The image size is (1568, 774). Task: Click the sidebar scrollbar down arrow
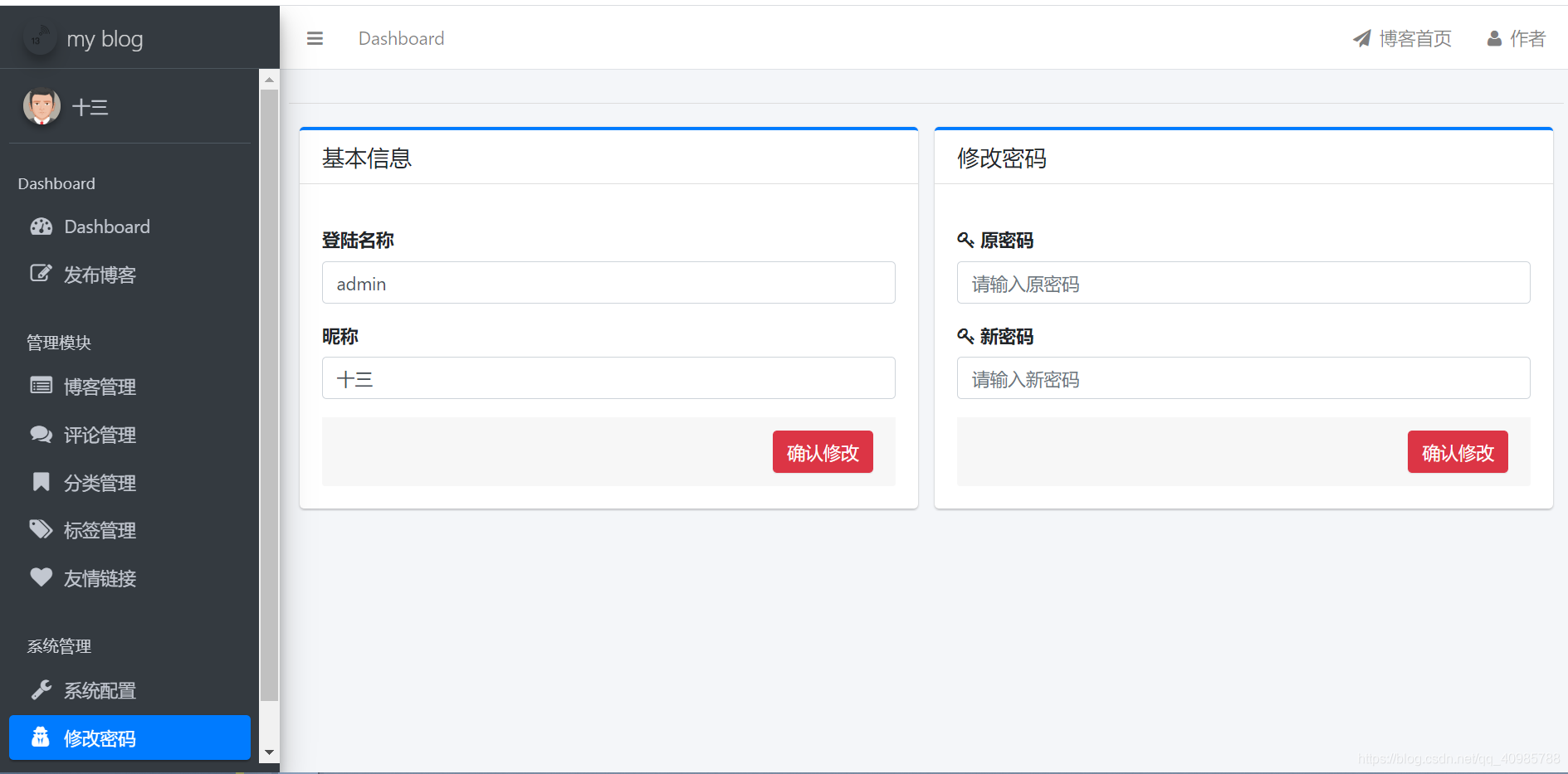(269, 752)
